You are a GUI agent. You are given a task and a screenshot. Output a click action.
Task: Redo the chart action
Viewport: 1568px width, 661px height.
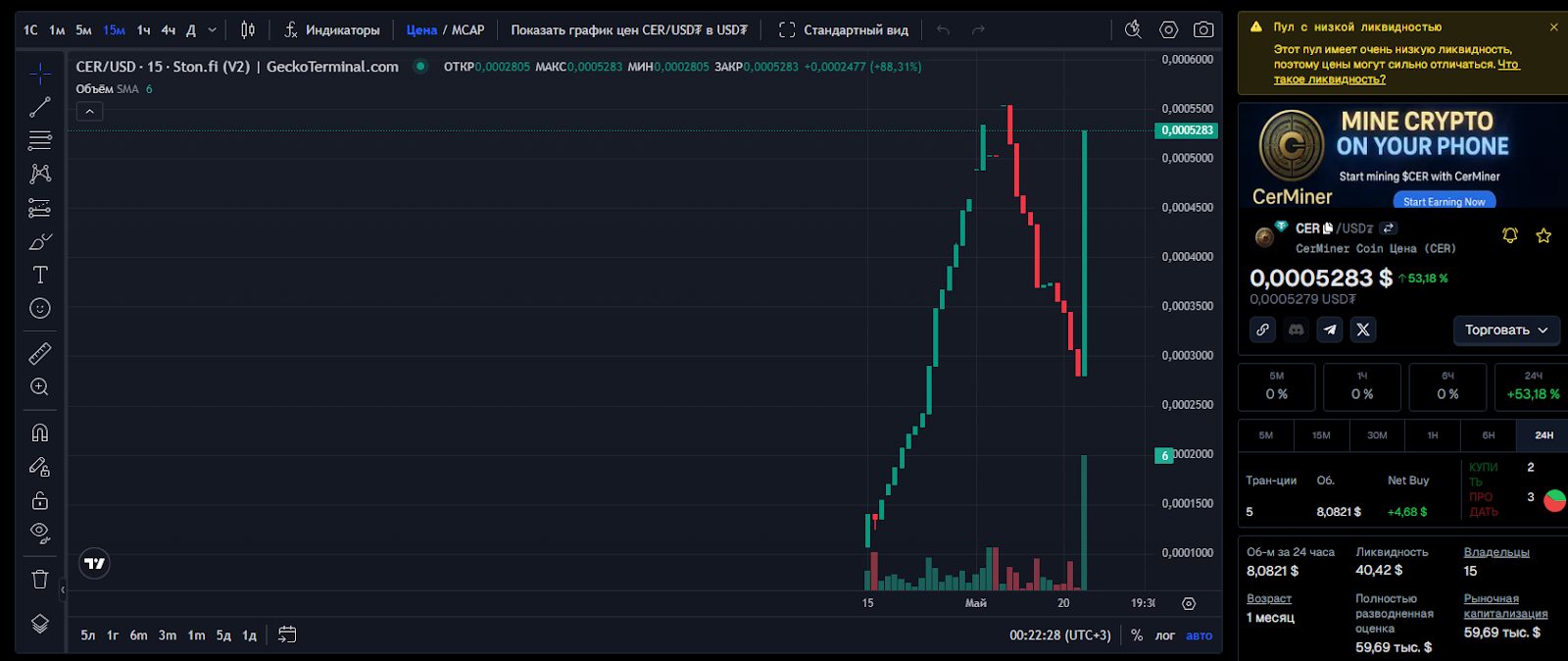click(978, 30)
